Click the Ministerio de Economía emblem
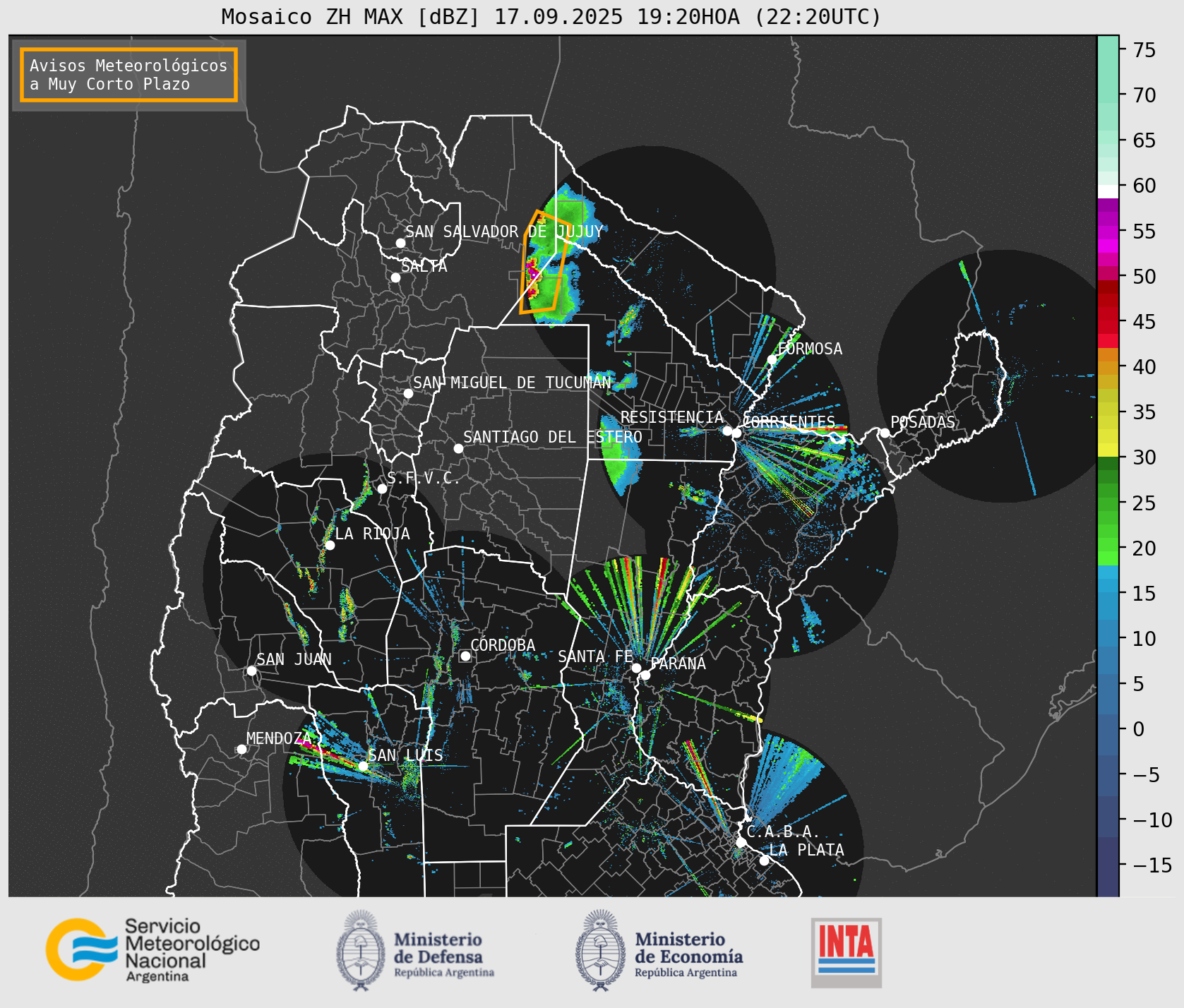Image resolution: width=1184 pixels, height=1008 pixels. tap(601, 950)
